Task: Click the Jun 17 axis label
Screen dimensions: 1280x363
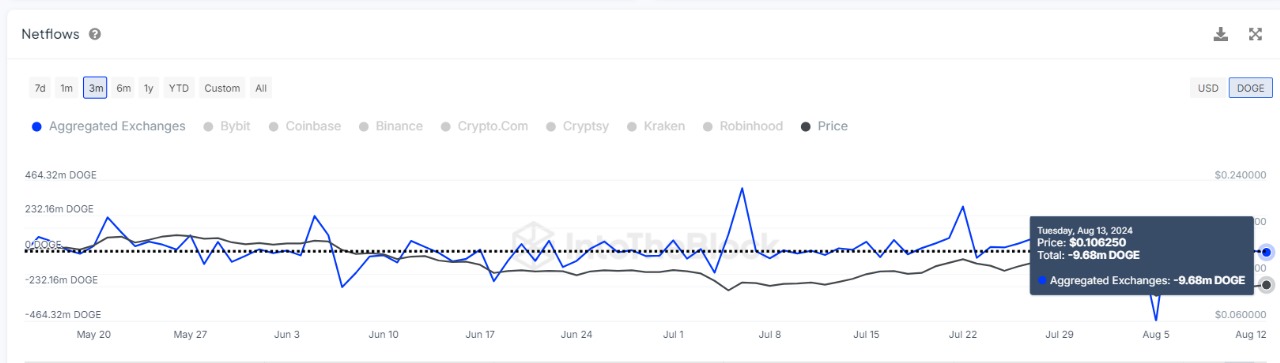Action: 480,335
